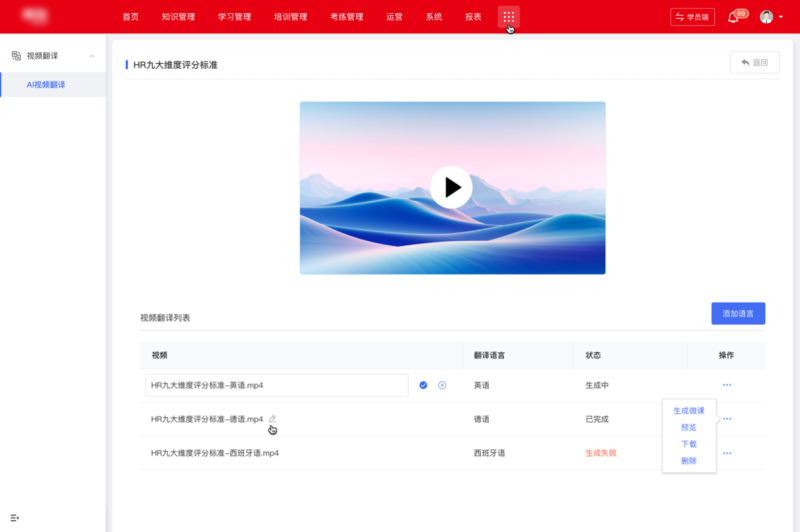Confirm the English filename with the checkmark
The height and width of the screenshot is (532, 800).
(x=423, y=385)
